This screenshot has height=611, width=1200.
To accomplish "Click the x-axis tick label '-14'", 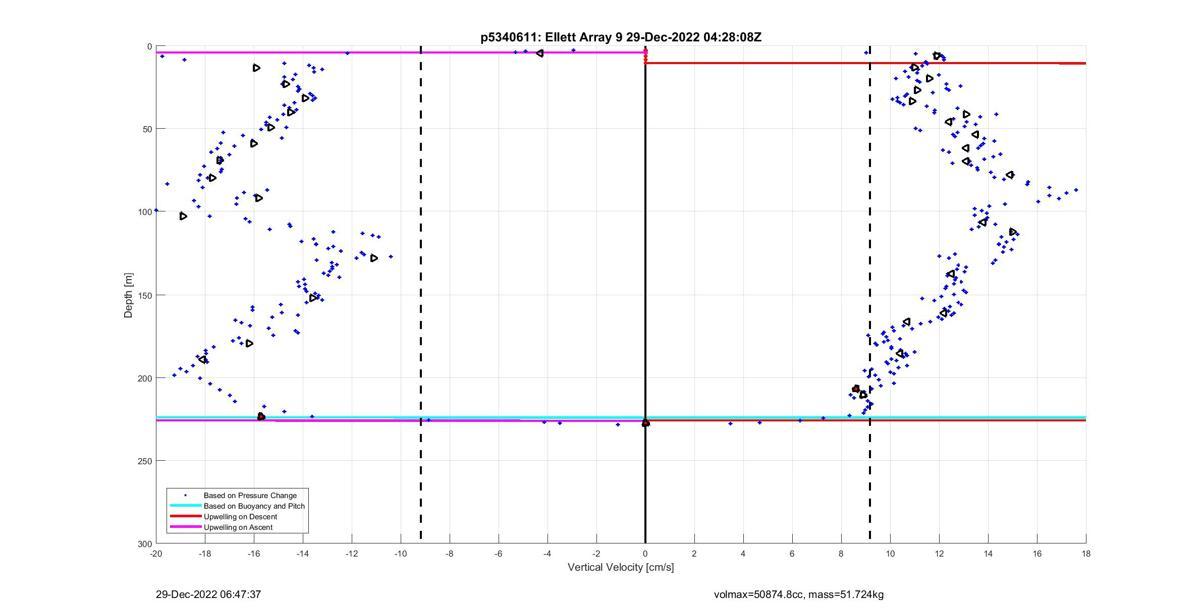I will point(303,553).
